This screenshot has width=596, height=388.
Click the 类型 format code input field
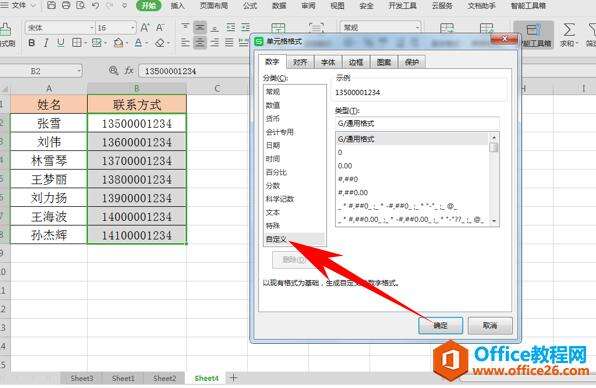point(417,123)
